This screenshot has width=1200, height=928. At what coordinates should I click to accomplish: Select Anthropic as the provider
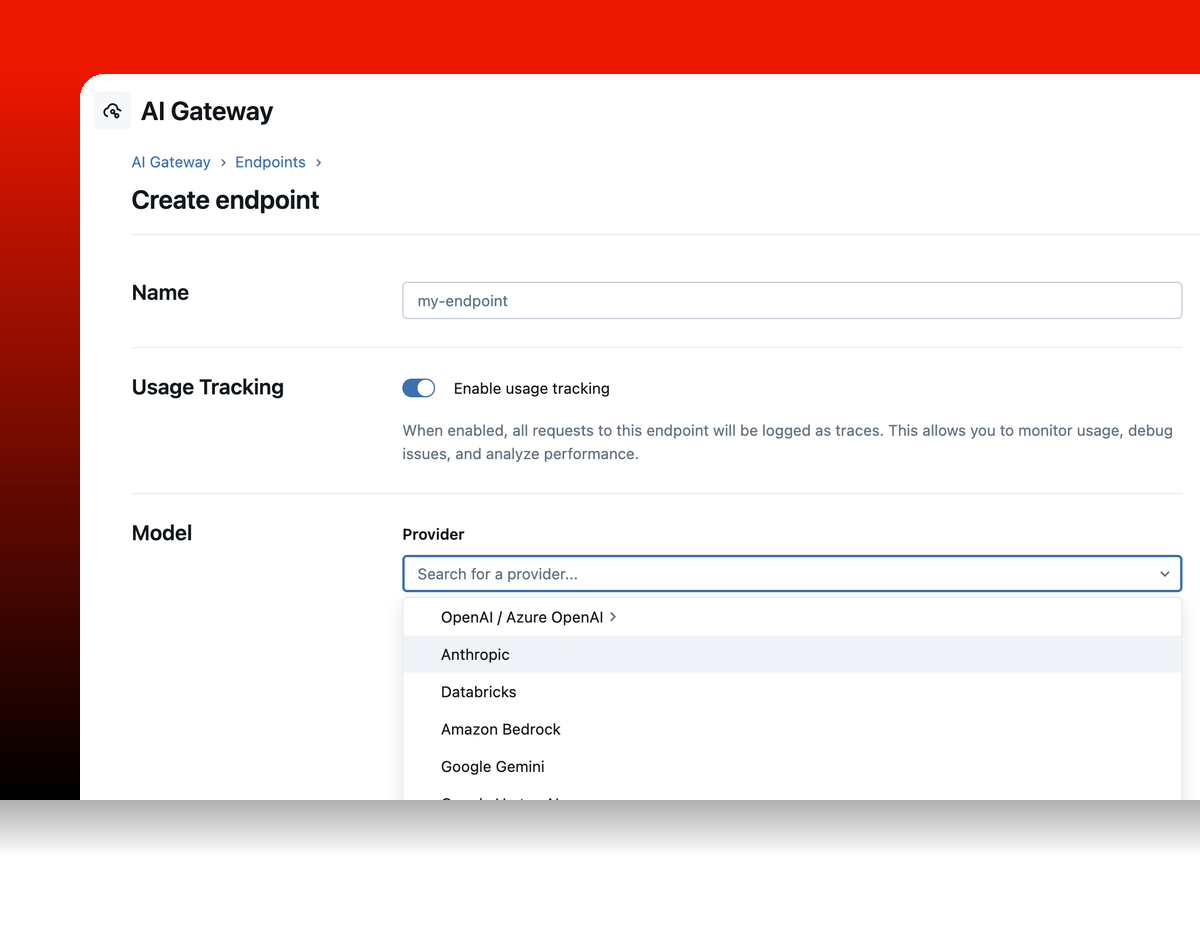pyautogui.click(x=475, y=654)
